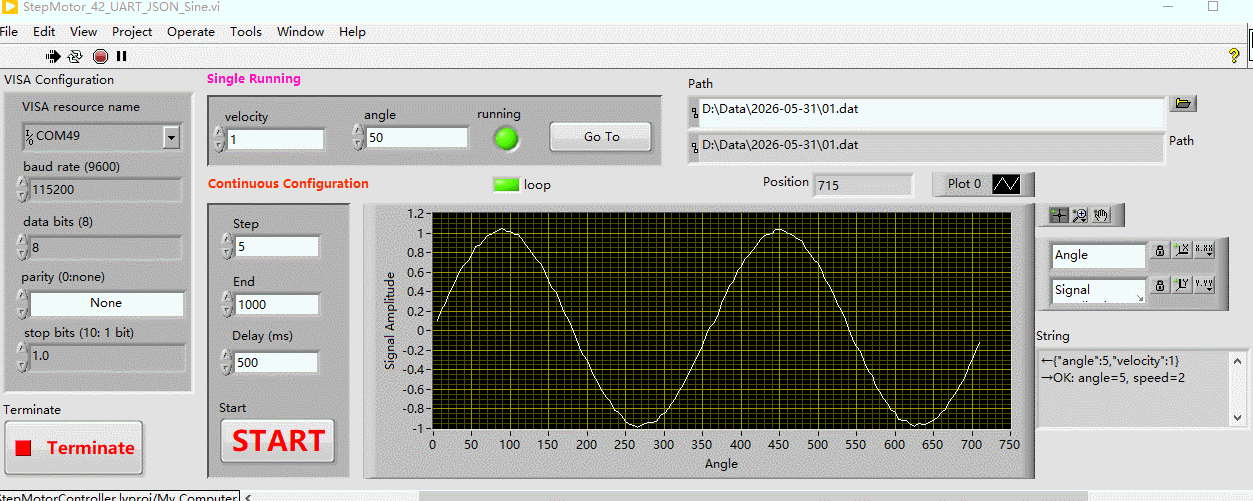Open the Y-axis format options icon
This screenshot has width=1253, height=501.
1205,285
